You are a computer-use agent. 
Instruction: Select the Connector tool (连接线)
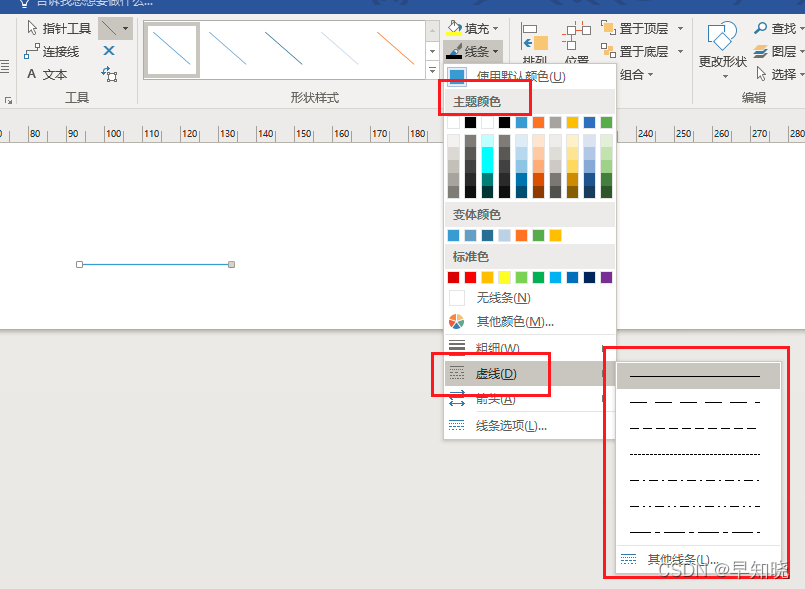tap(52, 51)
